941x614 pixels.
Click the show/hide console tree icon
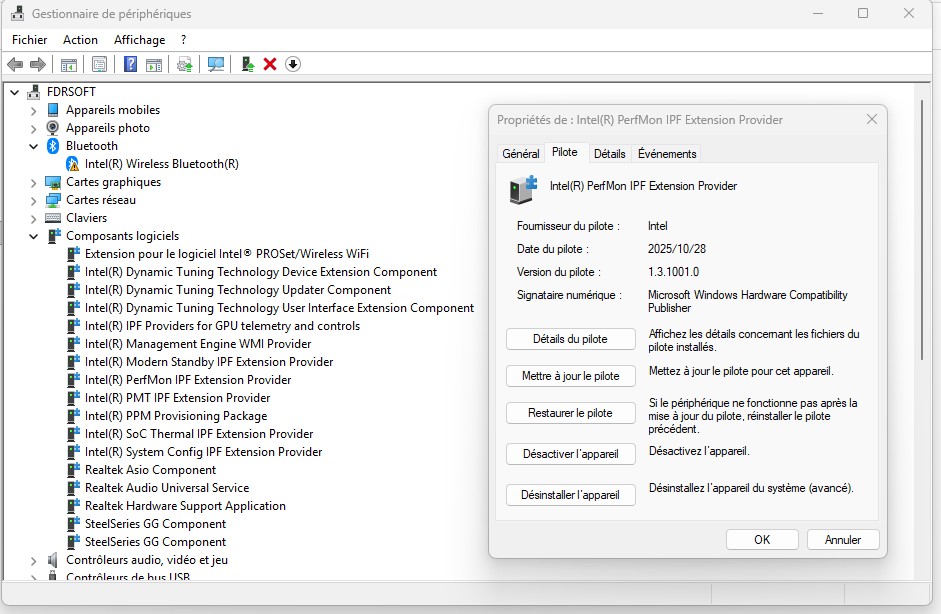coord(69,64)
